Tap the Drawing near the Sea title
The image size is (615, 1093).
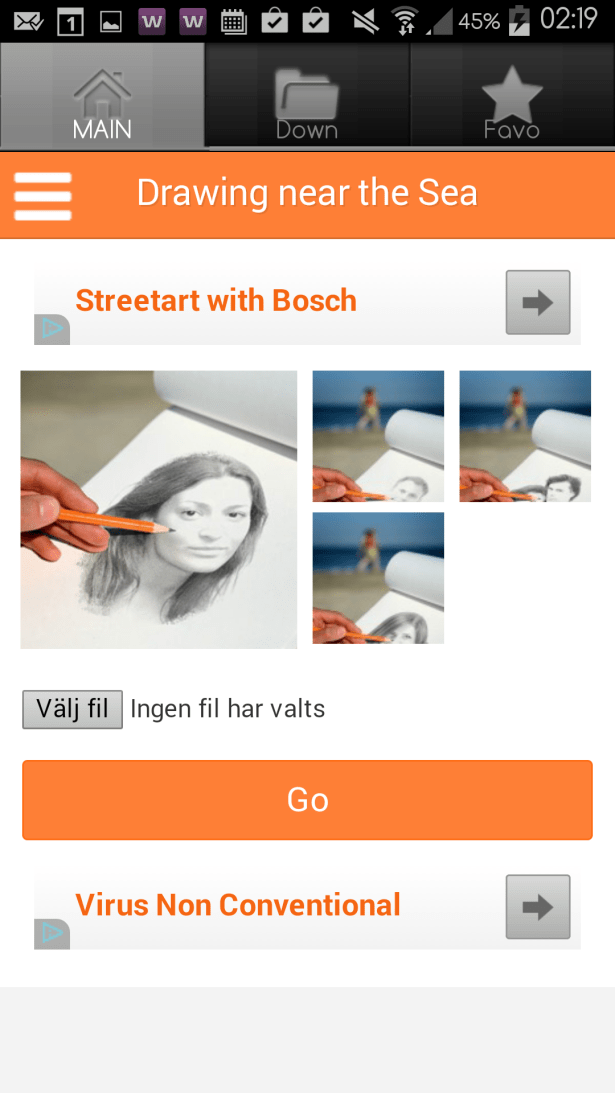(307, 193)
